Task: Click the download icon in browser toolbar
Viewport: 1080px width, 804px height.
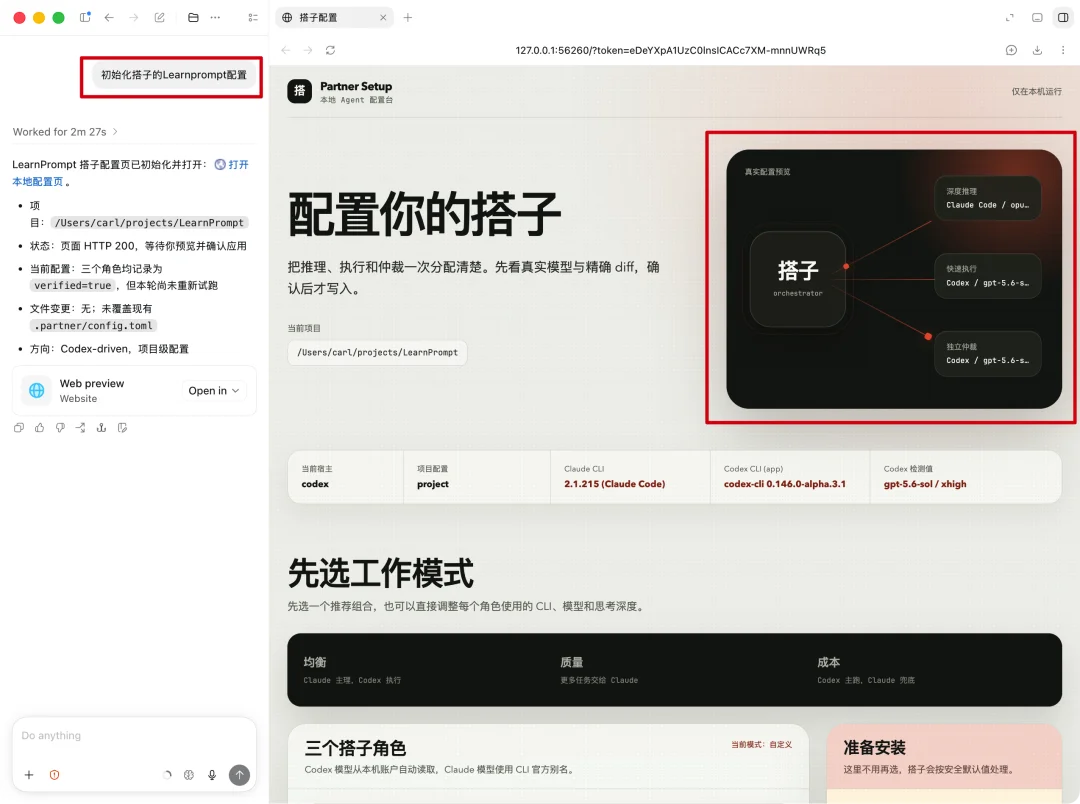Action: (1037, 50)
